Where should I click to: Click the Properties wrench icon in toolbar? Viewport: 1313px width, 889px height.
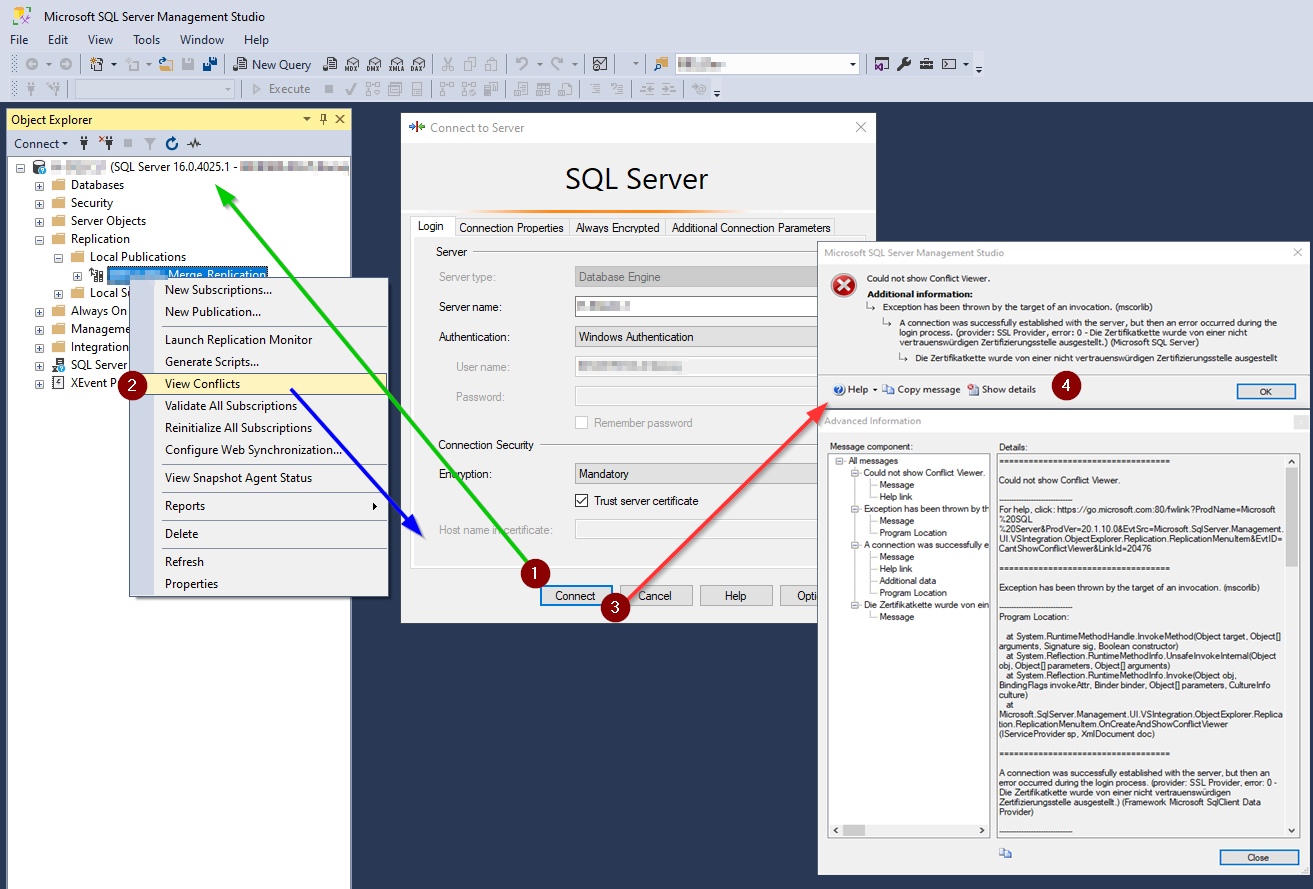(904, 64)
